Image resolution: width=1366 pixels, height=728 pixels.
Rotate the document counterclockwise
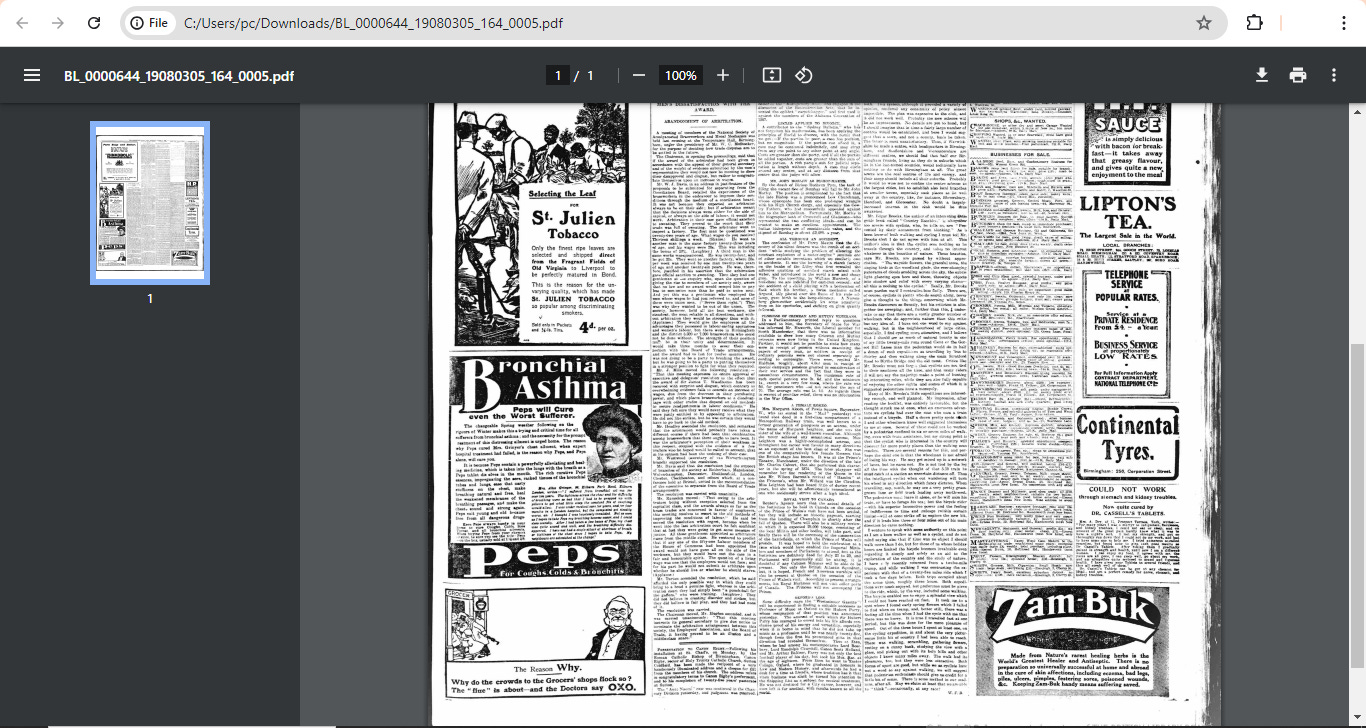[x=803, y=76]
